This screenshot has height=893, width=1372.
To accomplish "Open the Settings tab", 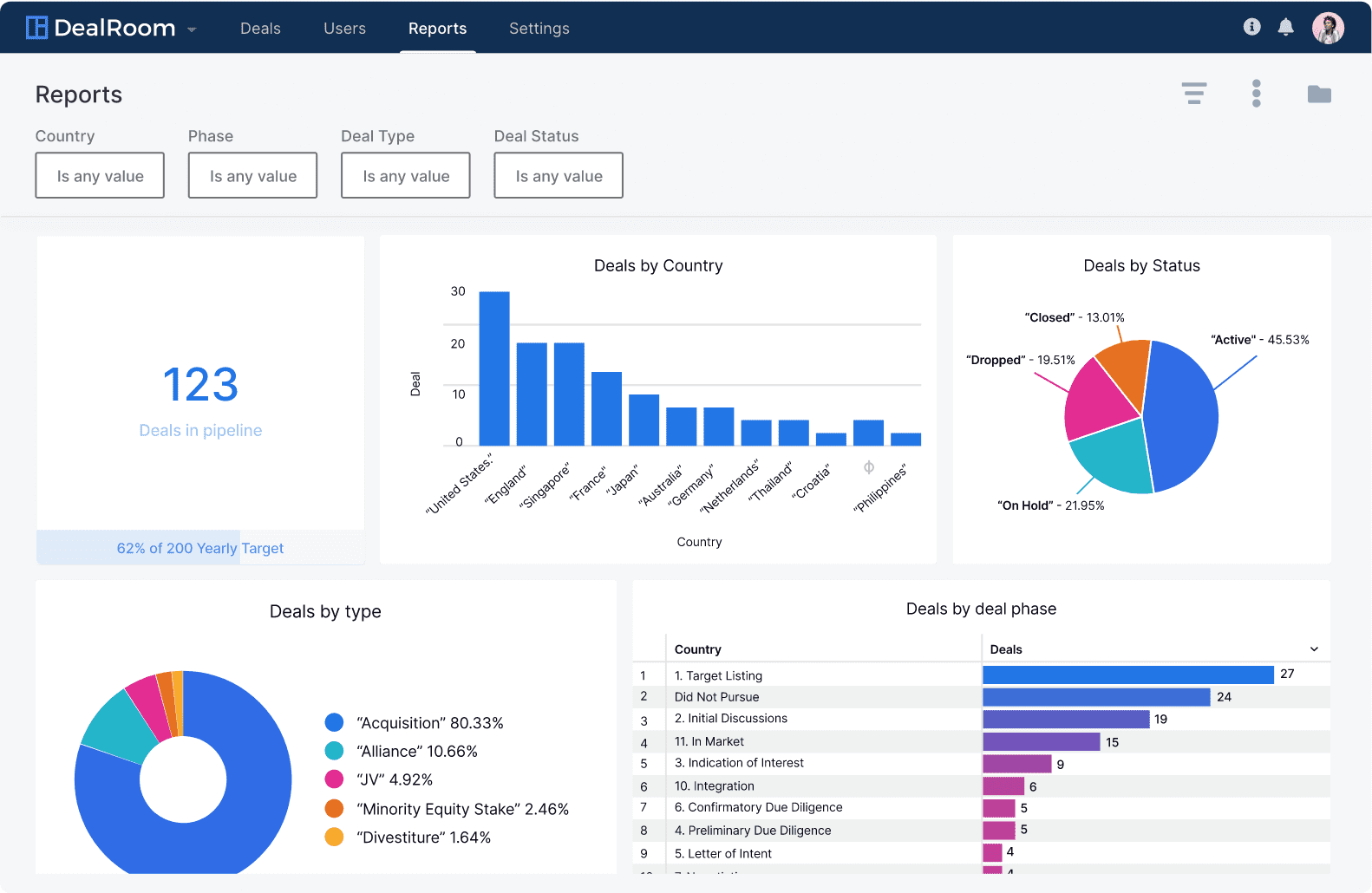I will tap(539, 29).
